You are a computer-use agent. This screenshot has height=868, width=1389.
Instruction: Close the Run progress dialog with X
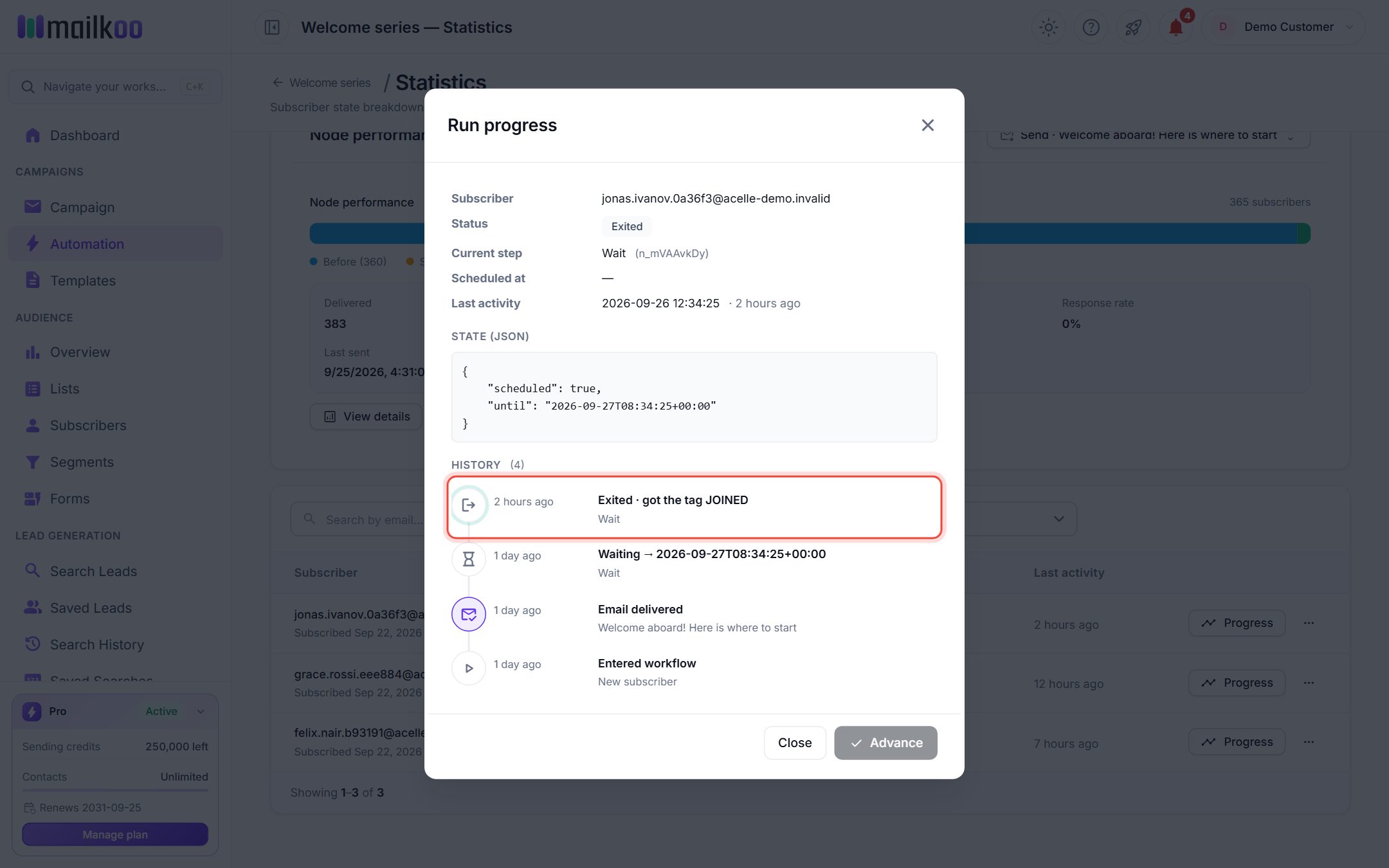tap(927, 125)
